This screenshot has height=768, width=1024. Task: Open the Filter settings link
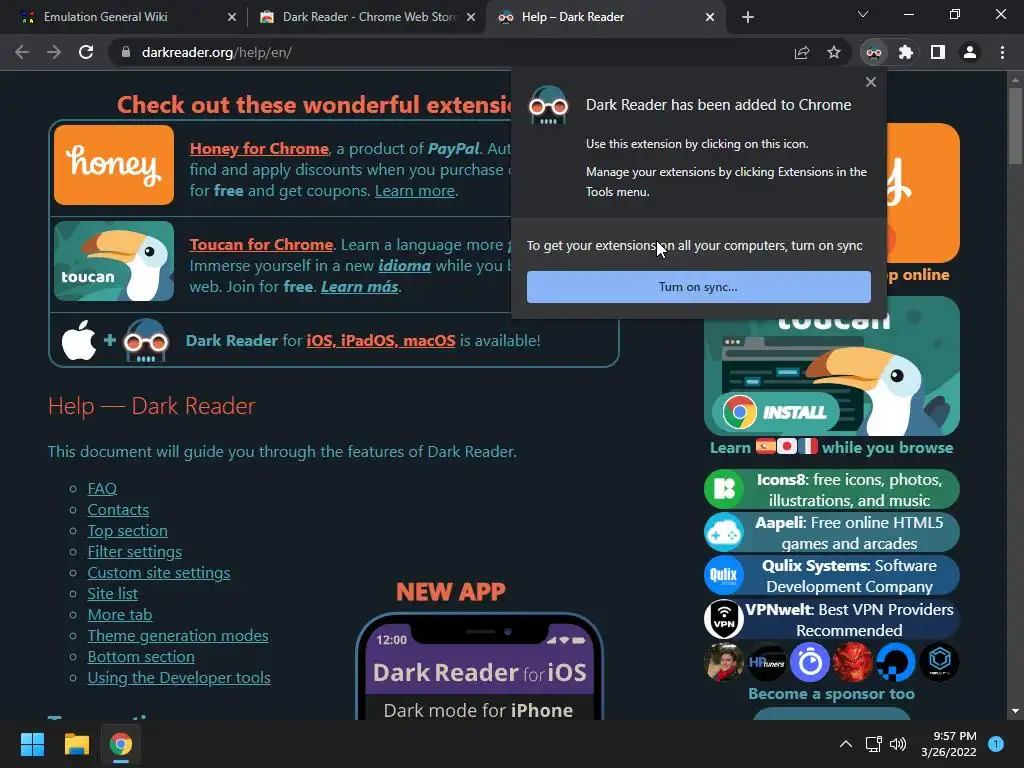[135, 551]
